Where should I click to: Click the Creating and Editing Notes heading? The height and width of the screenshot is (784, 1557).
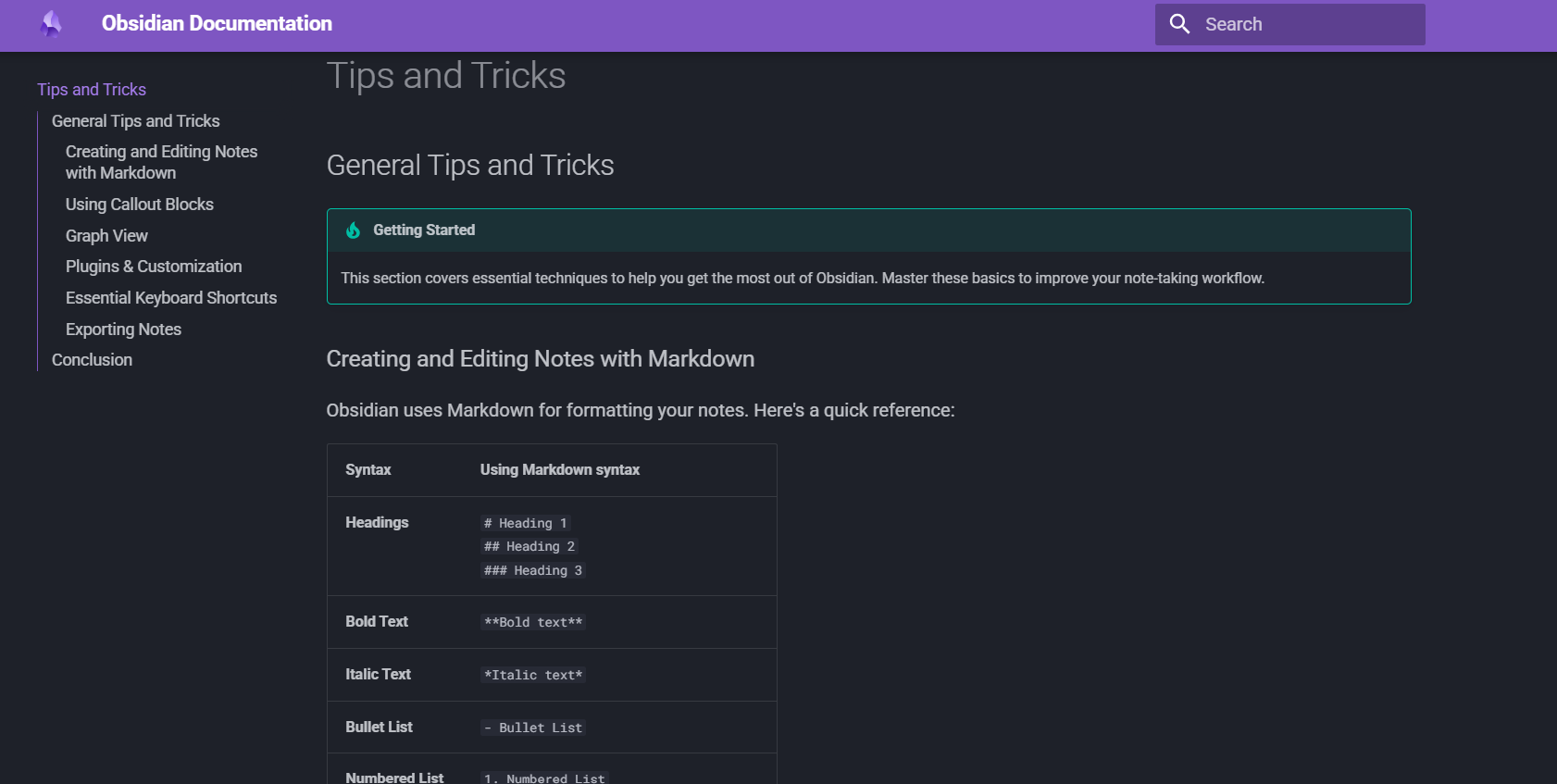(x=541, y=359)
